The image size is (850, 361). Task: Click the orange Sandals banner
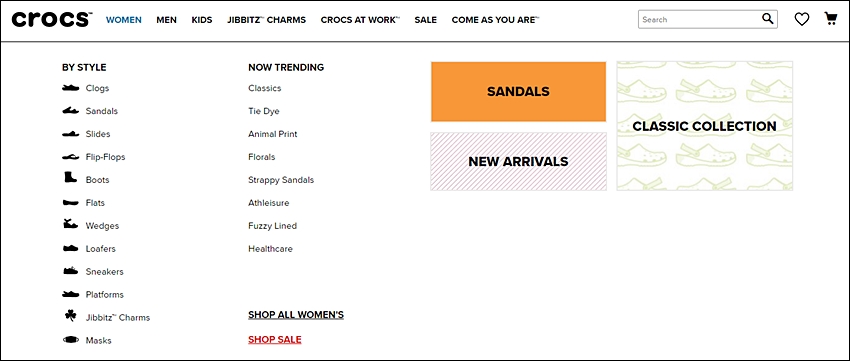pyautogui.click(x=518, y=92)
